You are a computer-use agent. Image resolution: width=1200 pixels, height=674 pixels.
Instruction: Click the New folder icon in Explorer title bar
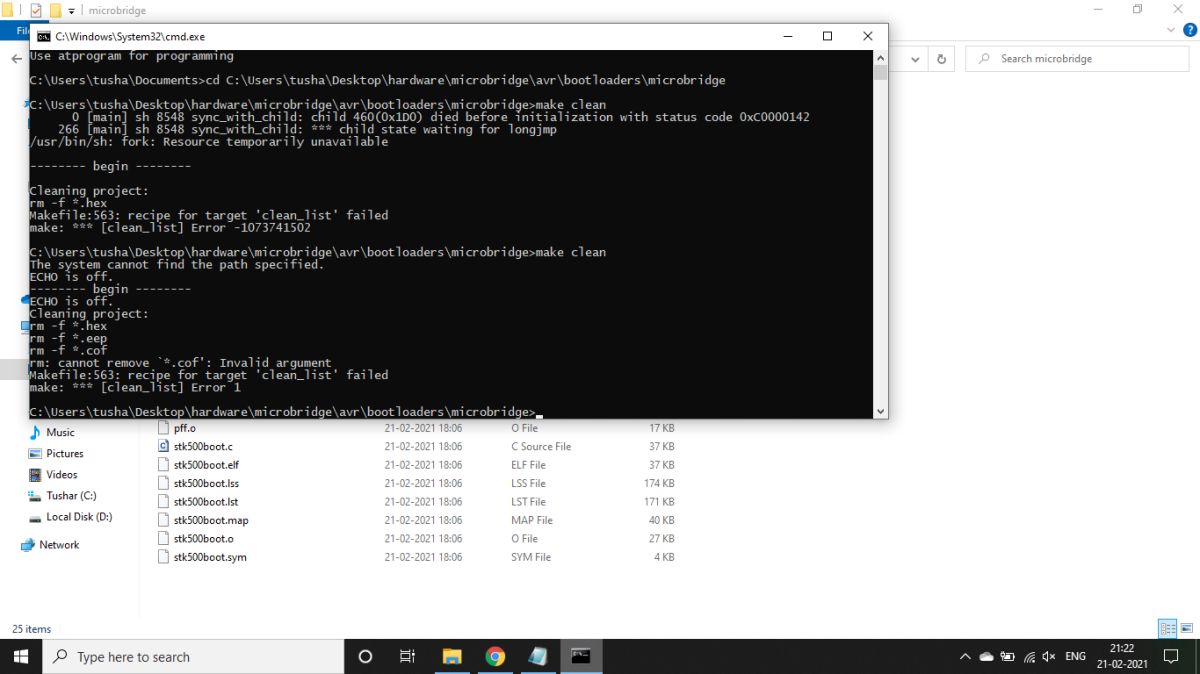(55, 10)
